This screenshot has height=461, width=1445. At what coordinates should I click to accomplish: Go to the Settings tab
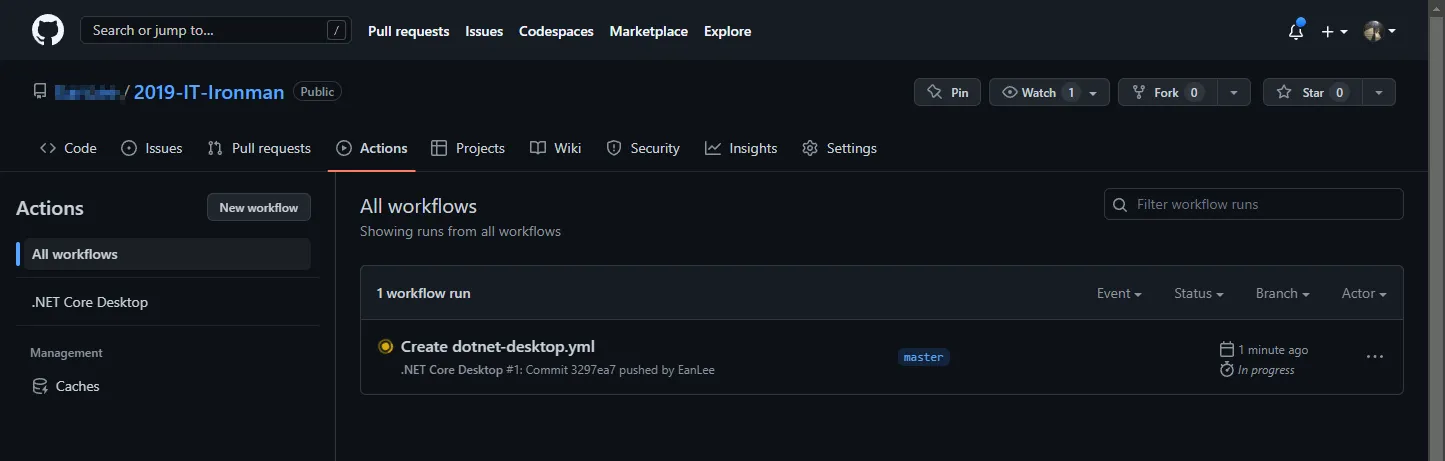pos(839,148)
